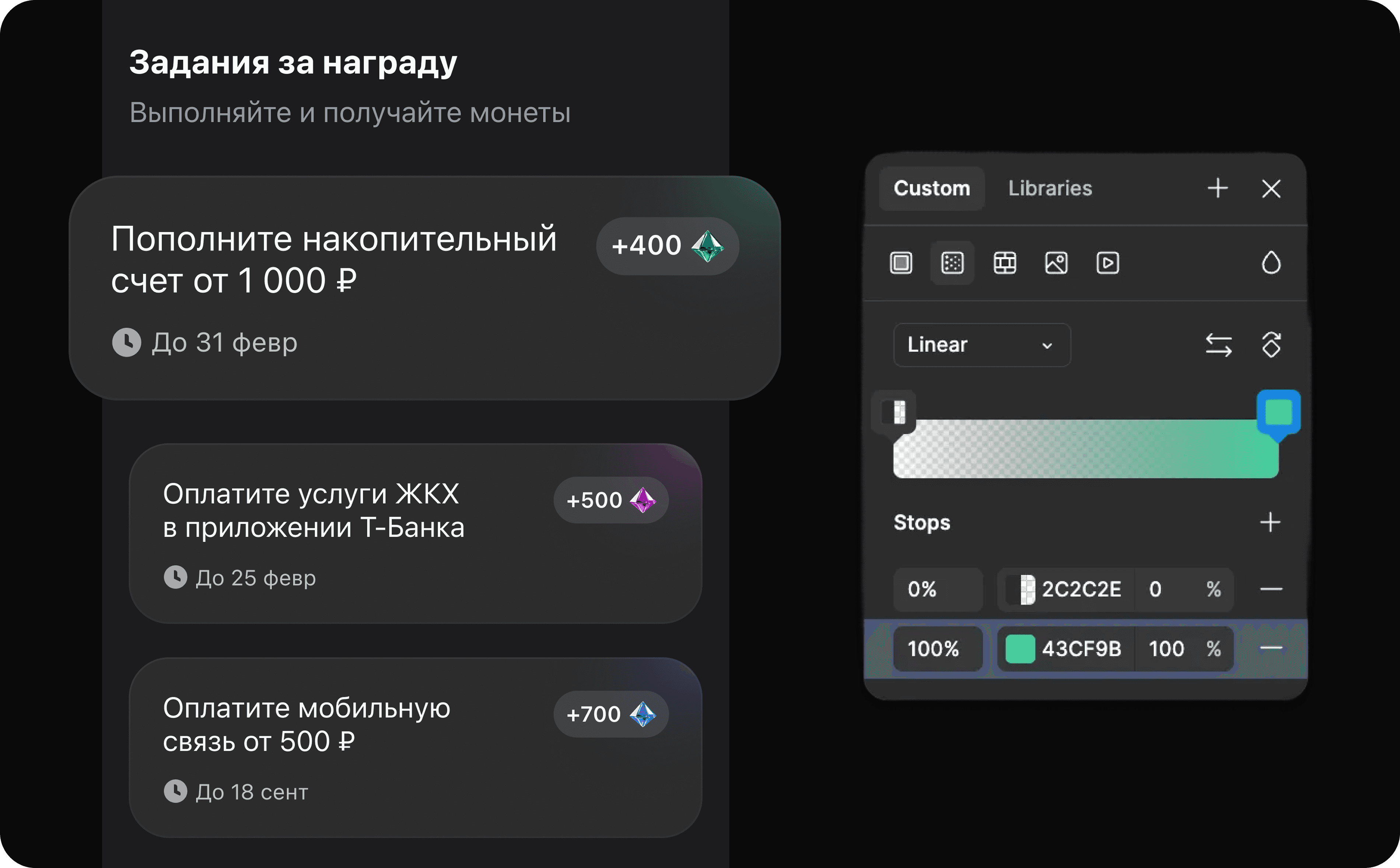Screen dimensions: 1400x868
Task: Select the video fill type icon
Action: point(1107,263)
